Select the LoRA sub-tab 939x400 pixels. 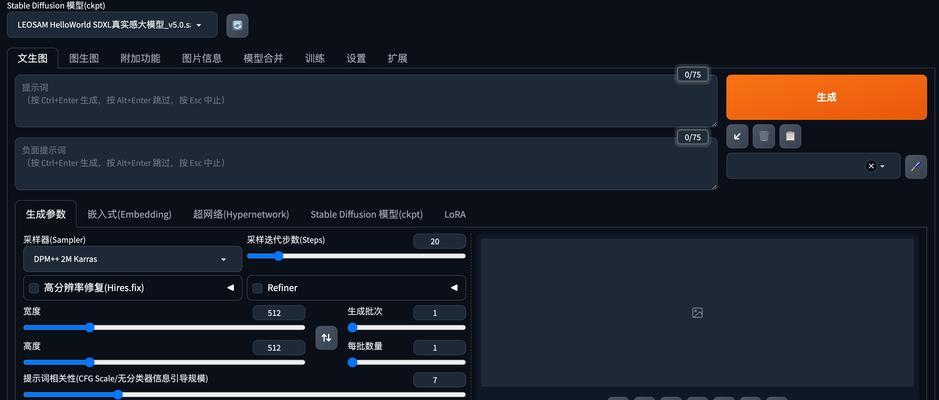455,214
